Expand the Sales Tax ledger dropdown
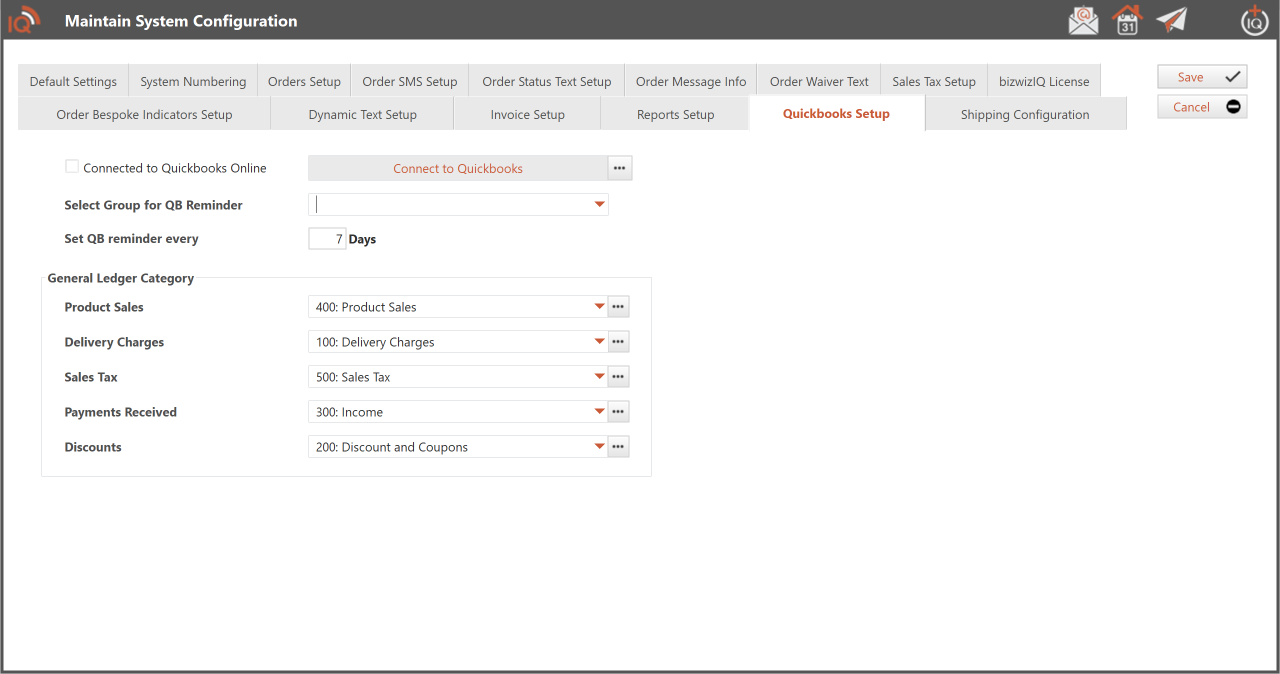1280x674 pixels. pos(599,377)
